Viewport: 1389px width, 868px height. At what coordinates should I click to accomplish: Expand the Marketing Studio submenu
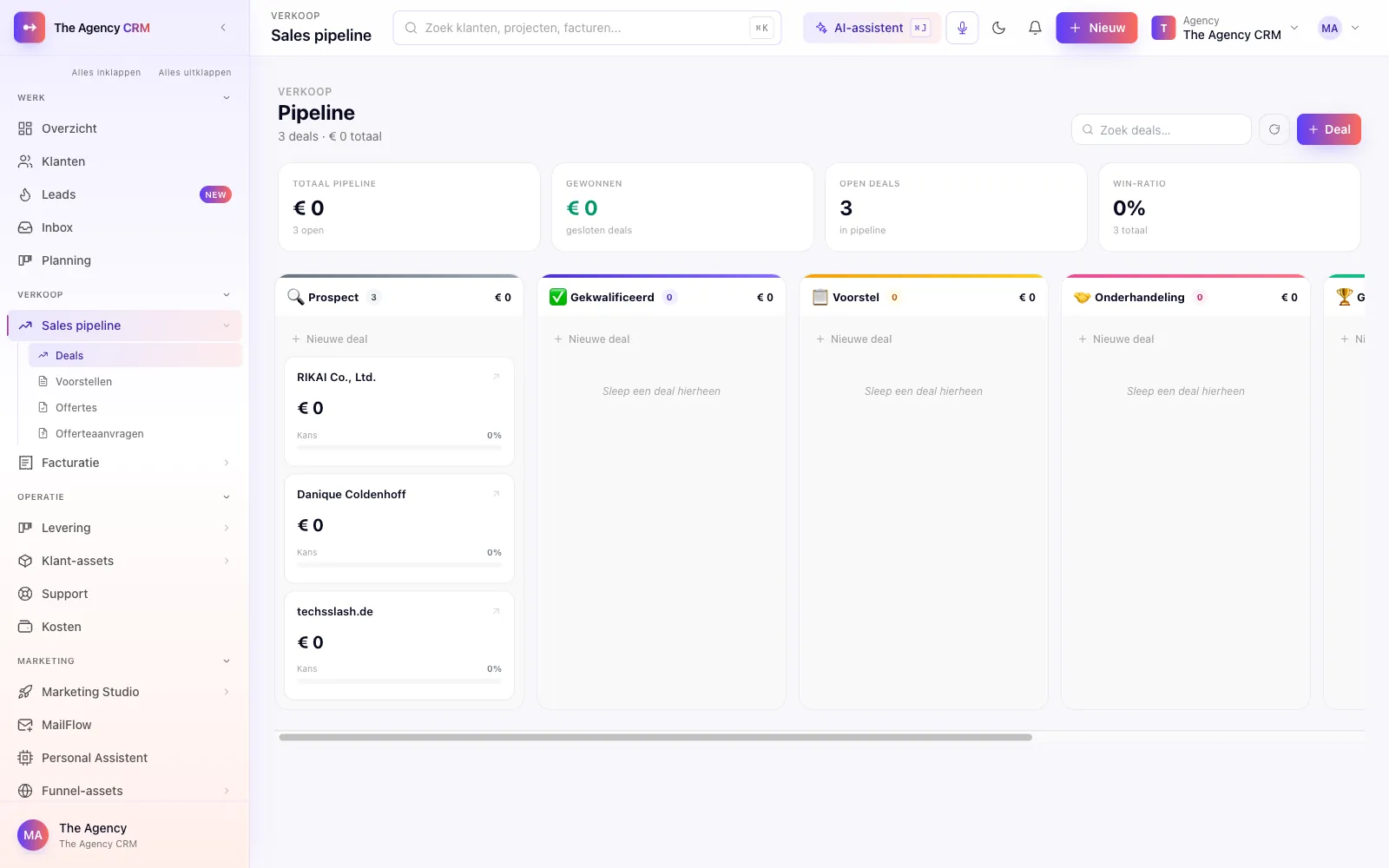[227, 692]
